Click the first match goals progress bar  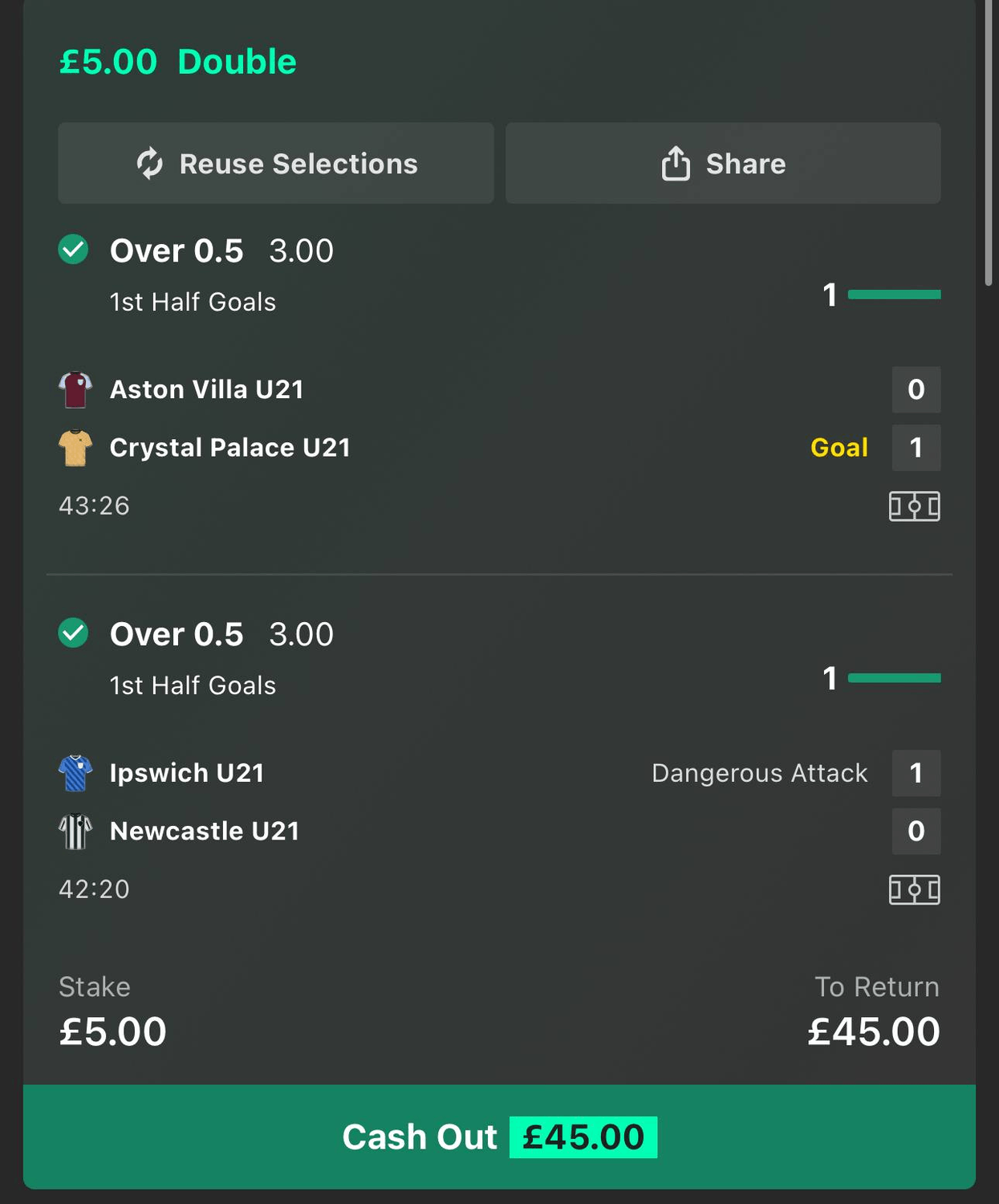pos(894,295)
